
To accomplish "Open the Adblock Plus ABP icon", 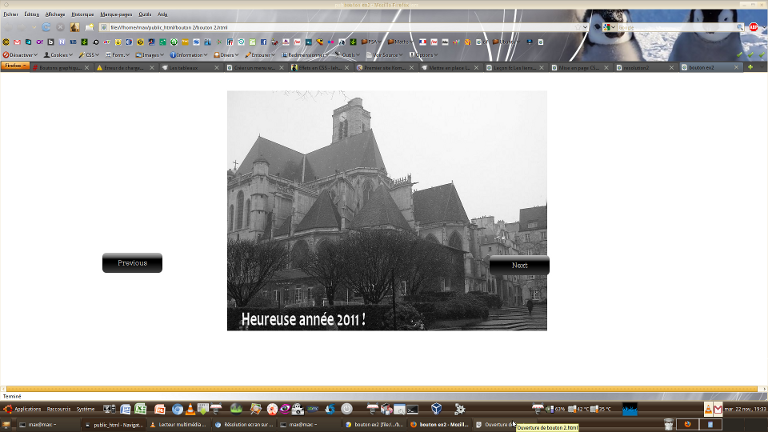I will click(753, 27).
